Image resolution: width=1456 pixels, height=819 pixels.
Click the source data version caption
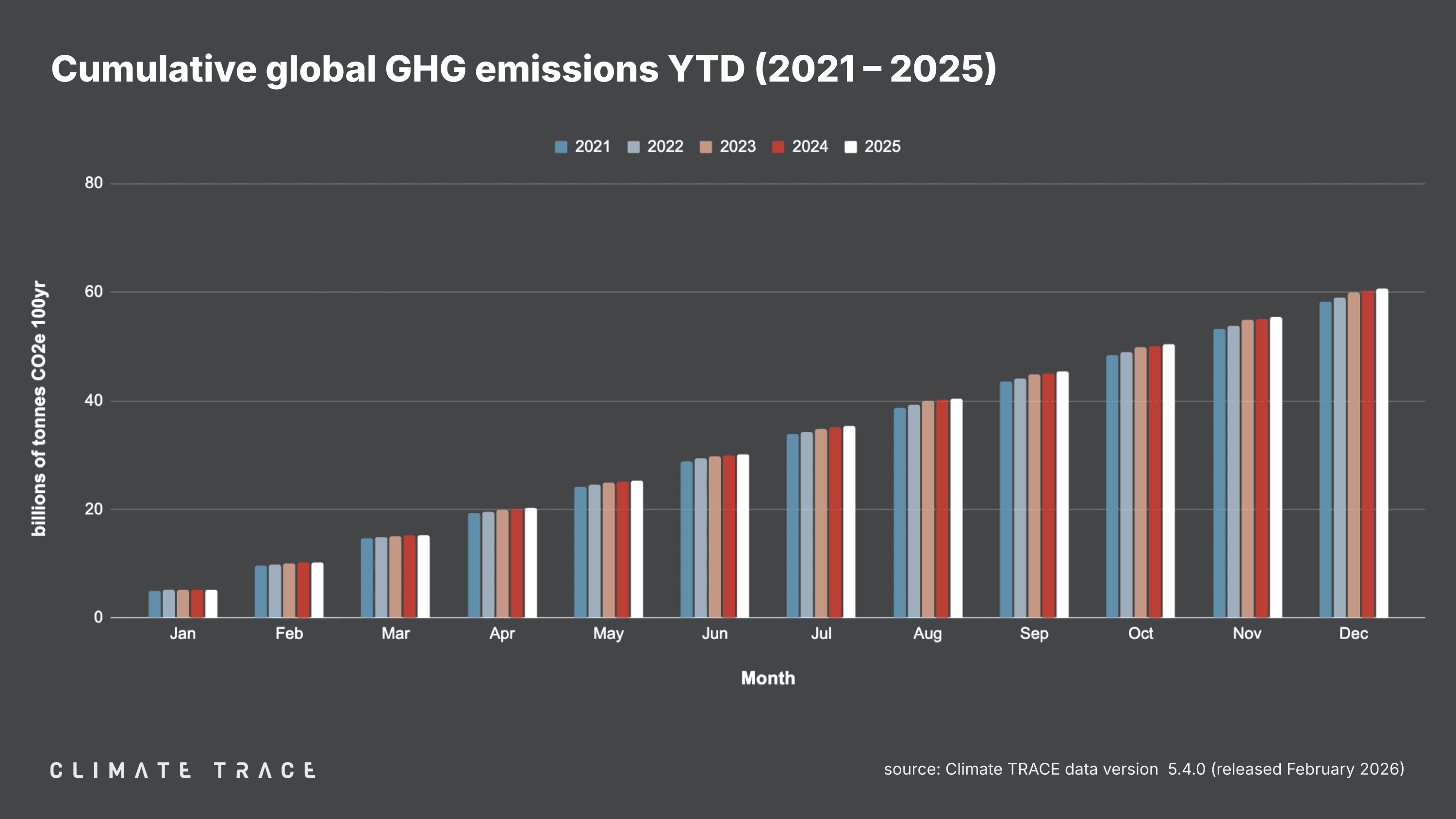(1143, 769)
